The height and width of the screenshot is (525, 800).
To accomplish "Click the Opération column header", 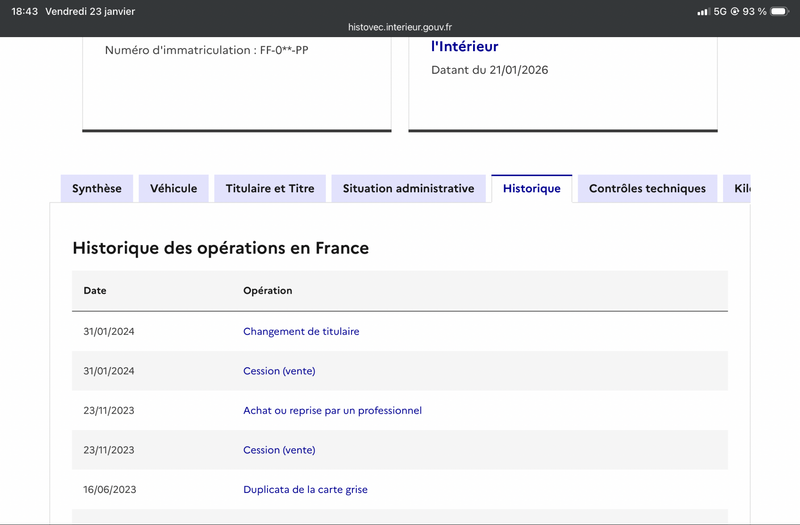I will pyautogui.click(x=267, y=291).
